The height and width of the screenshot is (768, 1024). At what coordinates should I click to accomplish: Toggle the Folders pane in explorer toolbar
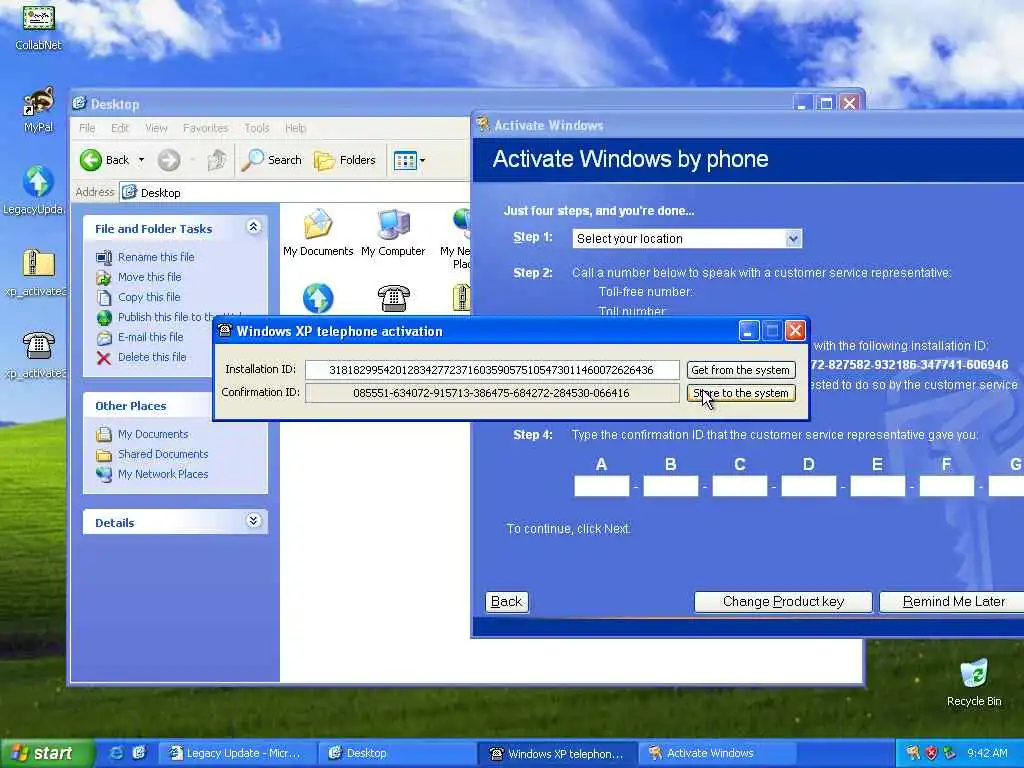(x=345, y=160)
